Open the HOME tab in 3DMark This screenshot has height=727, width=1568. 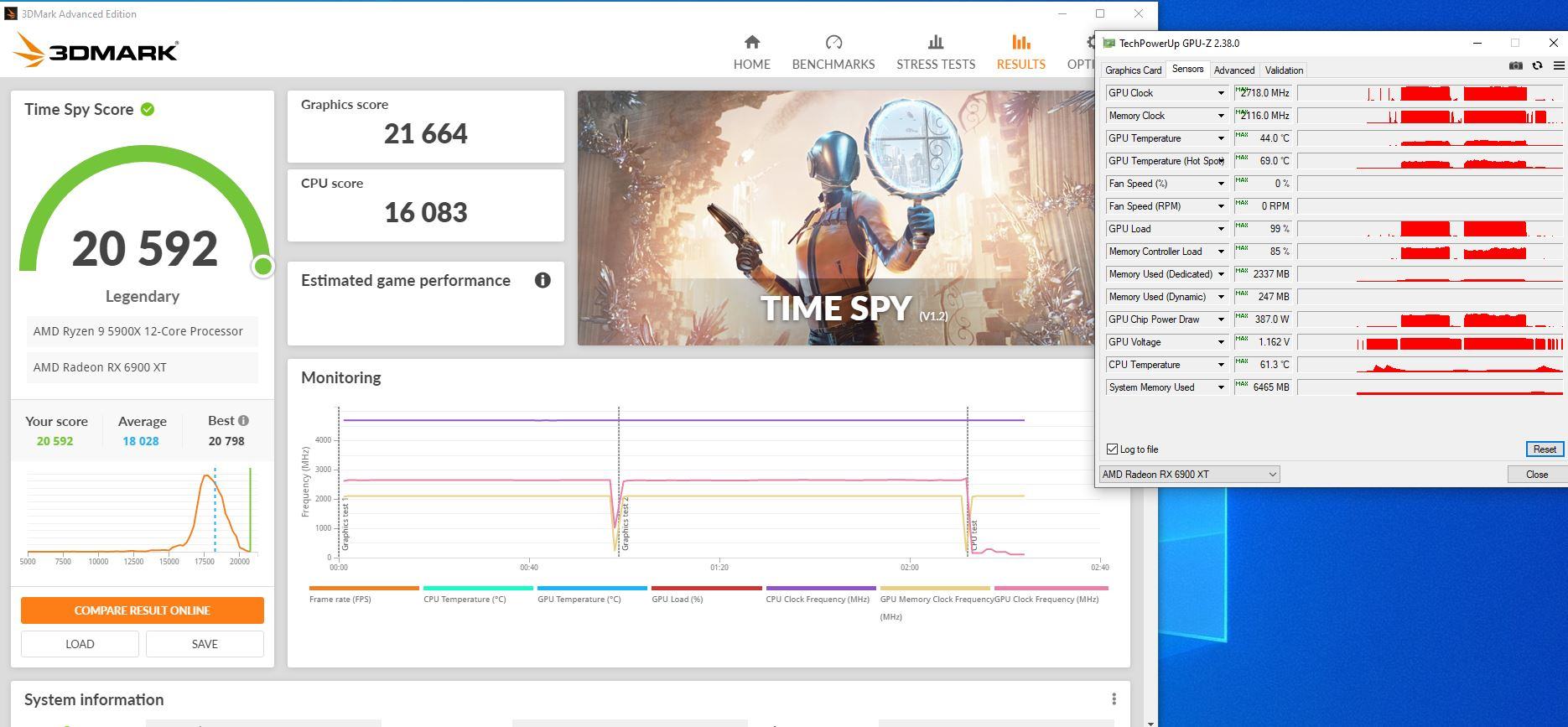(751, 53)
